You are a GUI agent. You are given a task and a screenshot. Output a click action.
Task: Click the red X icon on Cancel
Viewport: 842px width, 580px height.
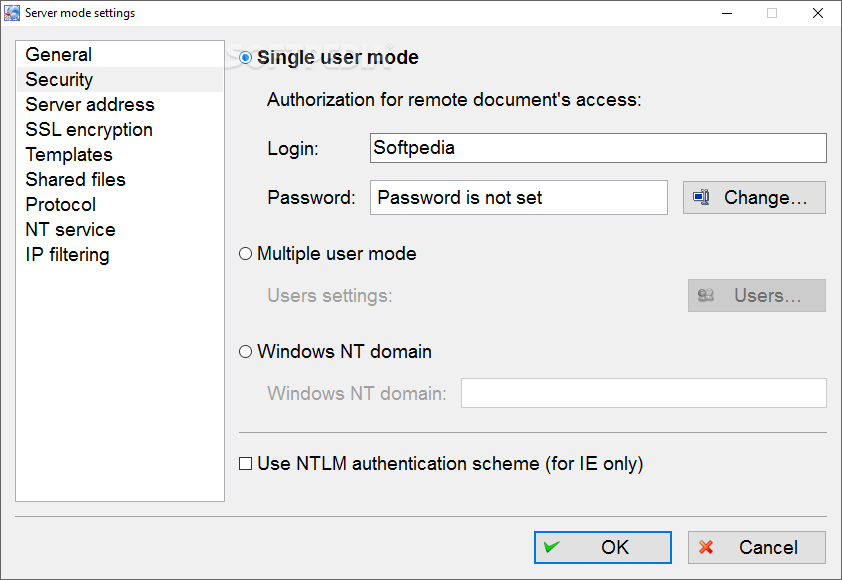(x=706, y=547)
